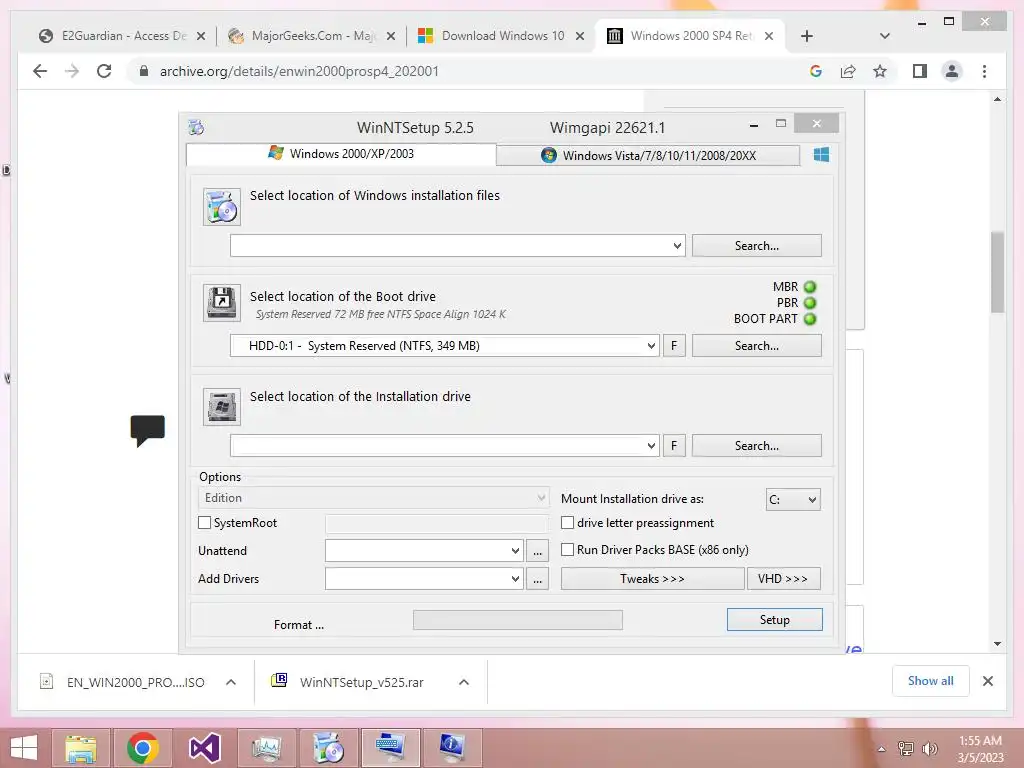Click Search for the Boot drive

(x=756, y=345)
